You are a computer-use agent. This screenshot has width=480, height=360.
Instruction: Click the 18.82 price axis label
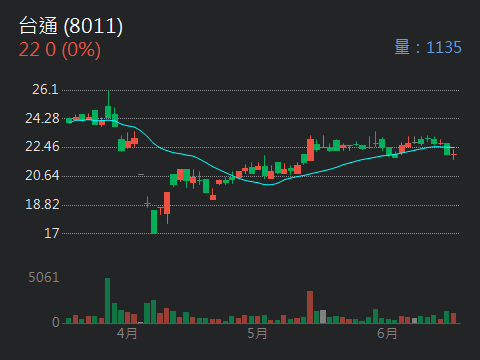coord(42,204)
